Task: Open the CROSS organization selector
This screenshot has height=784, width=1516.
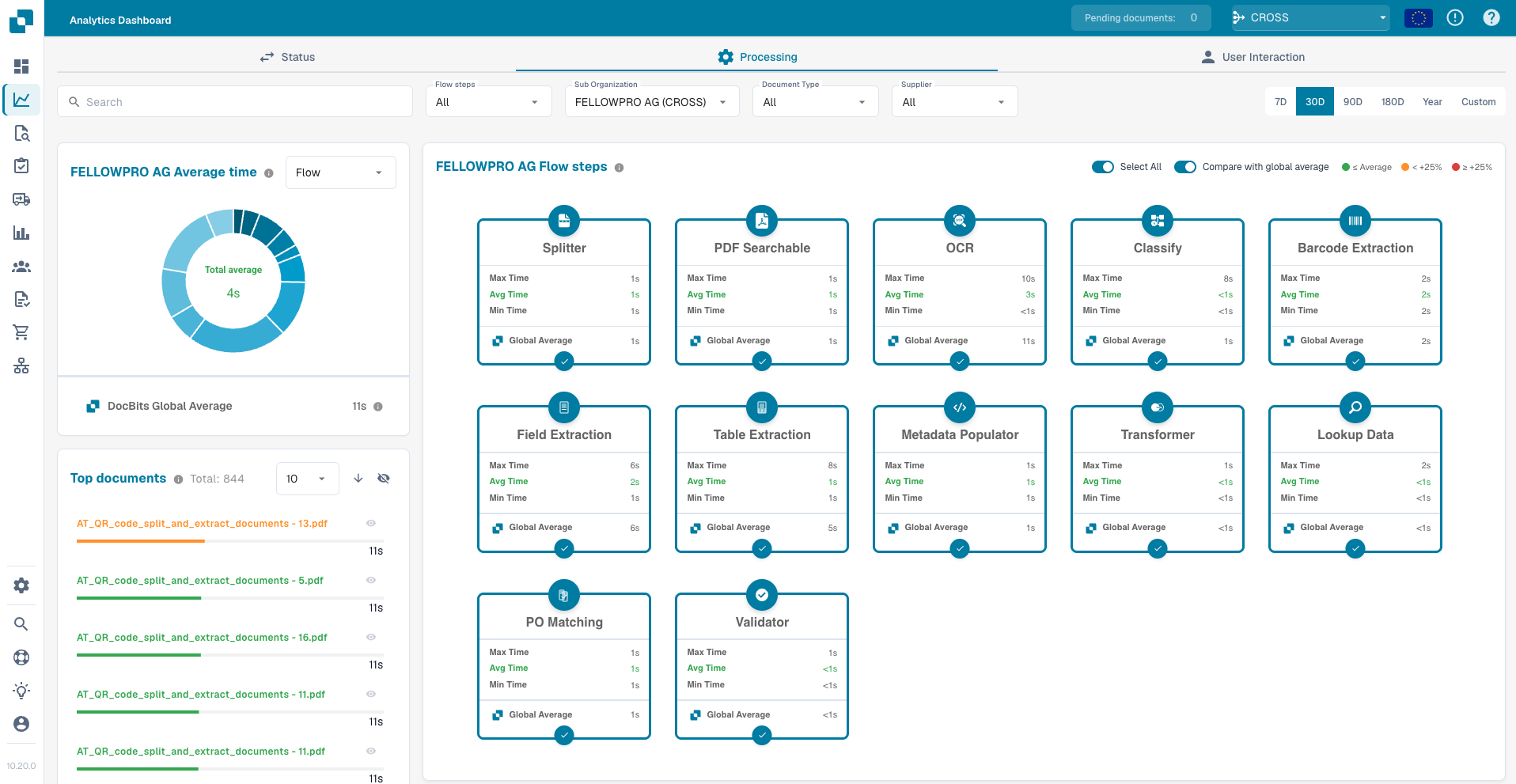Action: click(1310, 17)
